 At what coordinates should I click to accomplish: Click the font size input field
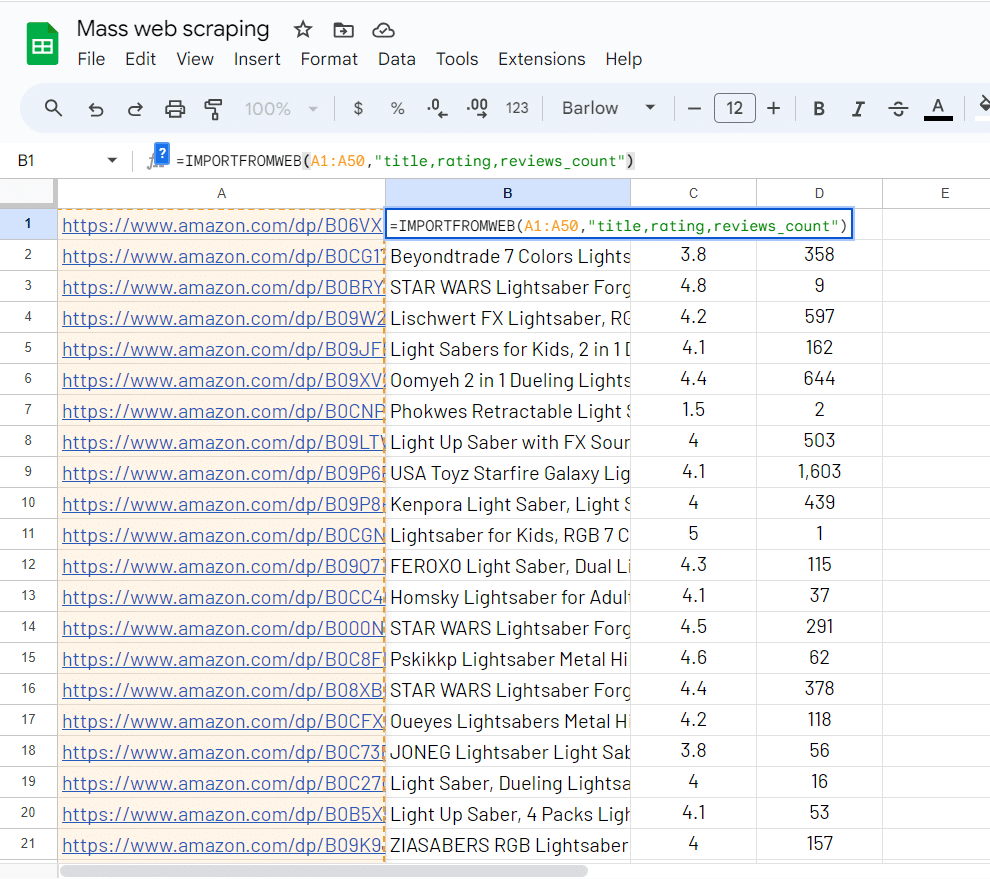[734, 108]
